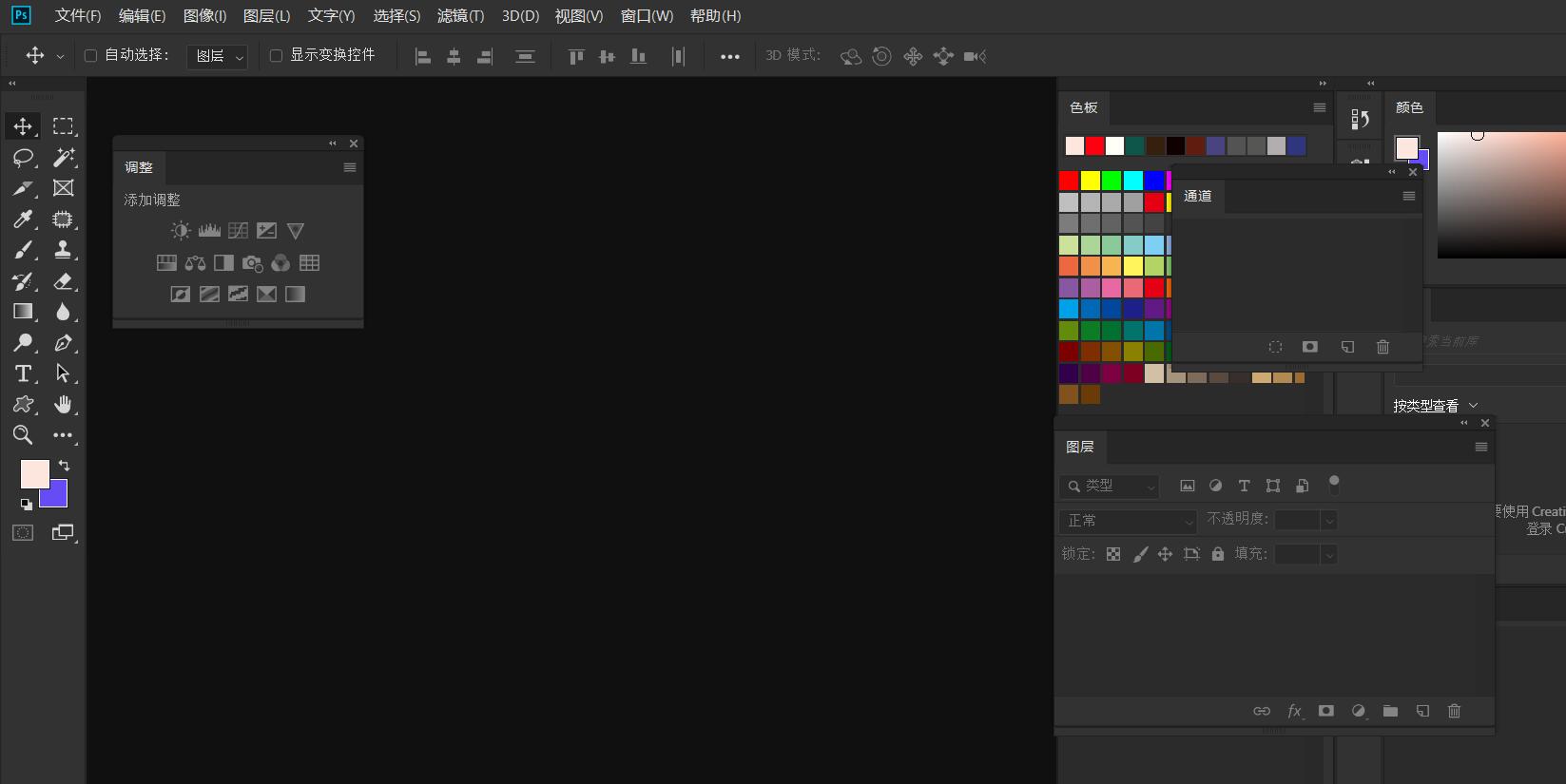Add a Brightness/Contrast adjustment
The width and height of the screenshot is (1566, 784).
click(181, 230)
